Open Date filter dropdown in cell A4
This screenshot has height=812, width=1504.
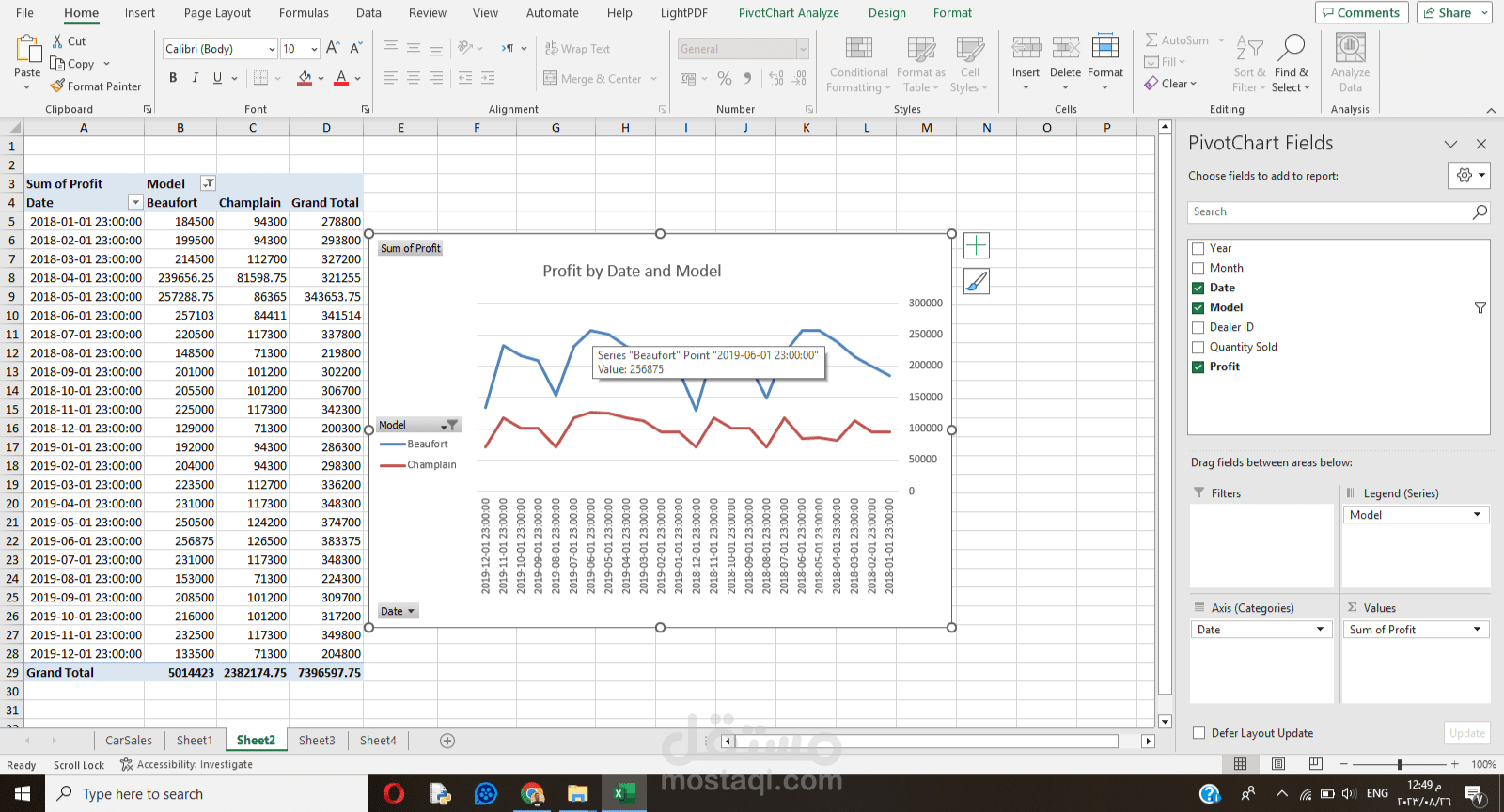pyautogui.click(x=135, y=203)
